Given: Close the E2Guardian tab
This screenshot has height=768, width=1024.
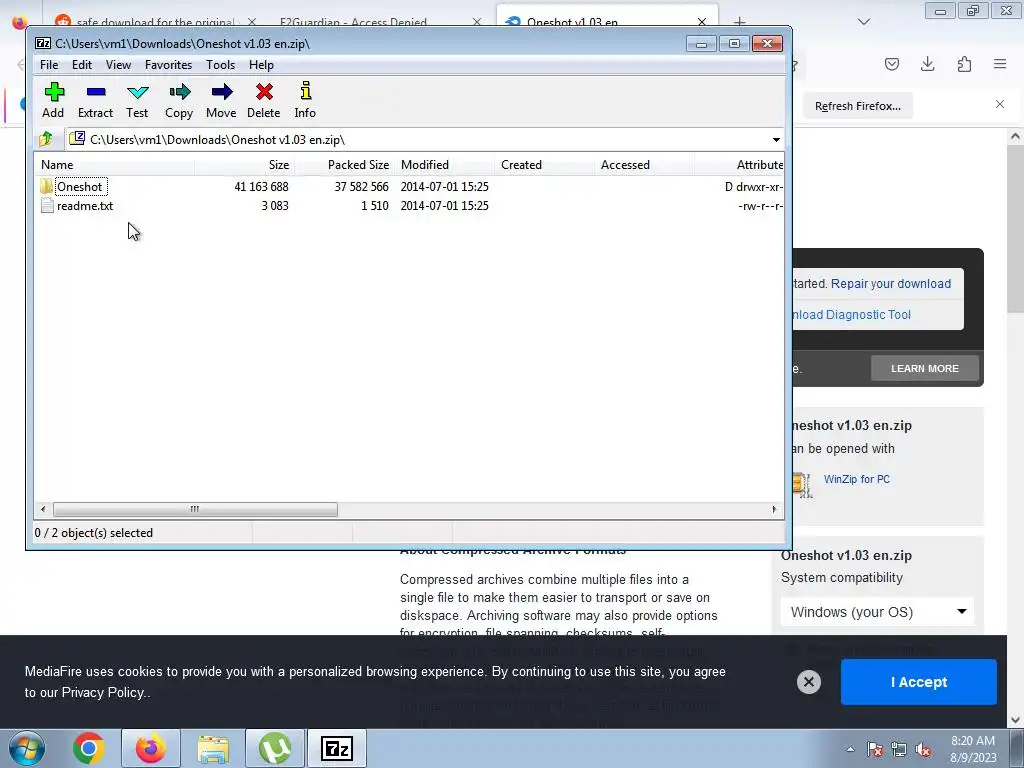Looking at the screenshot, I should (477, 22).
